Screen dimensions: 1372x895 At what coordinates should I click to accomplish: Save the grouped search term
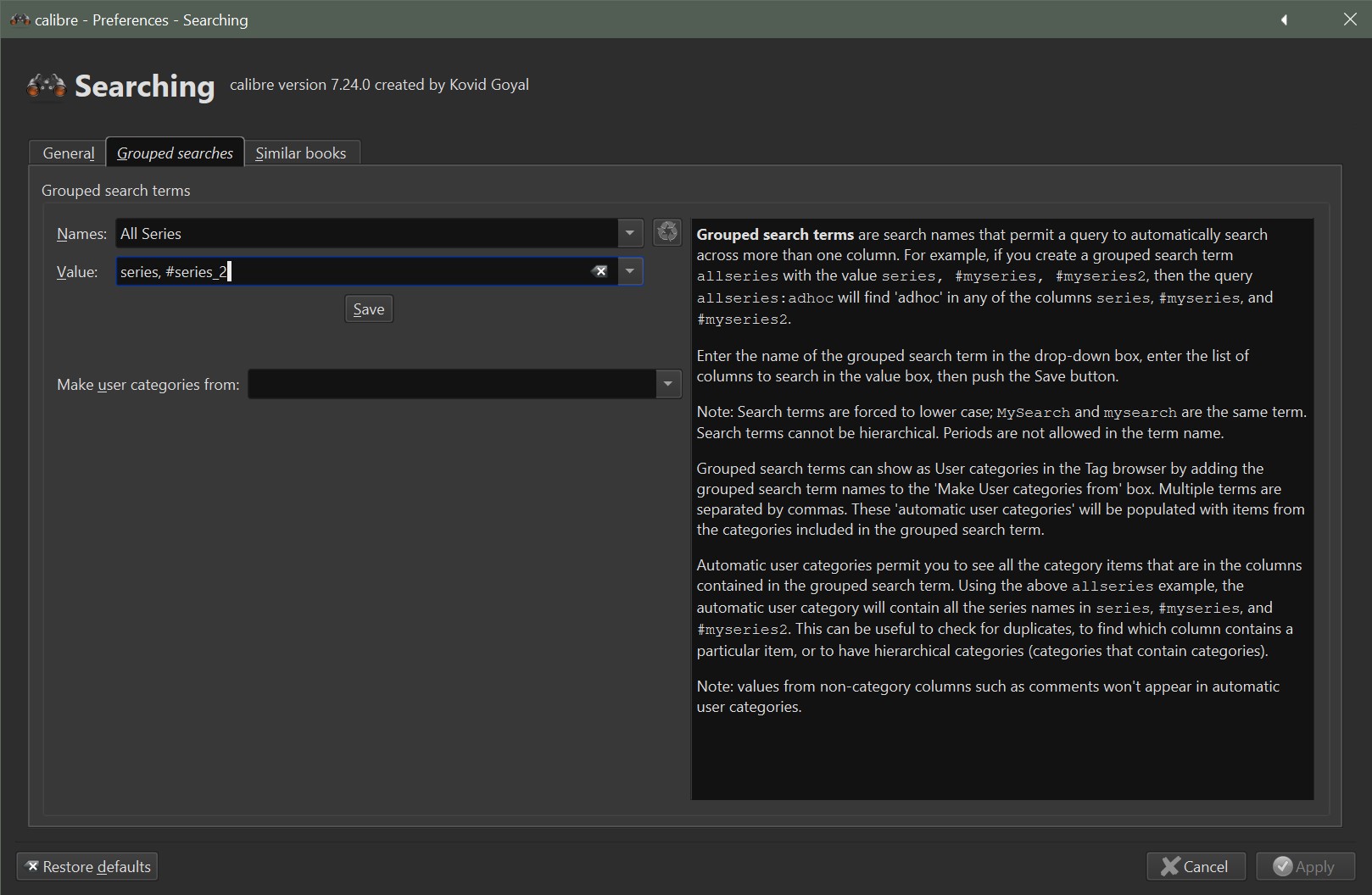369,309
